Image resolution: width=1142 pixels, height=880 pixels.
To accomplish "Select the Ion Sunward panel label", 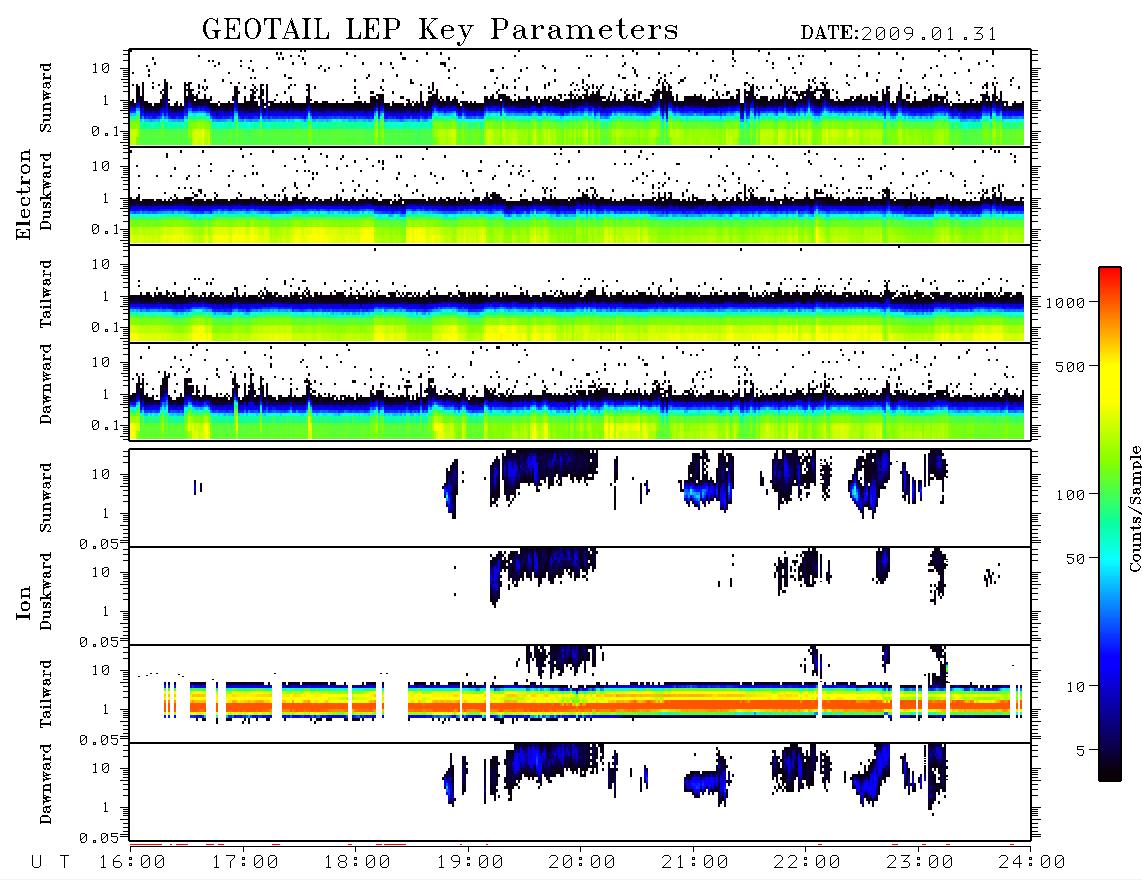I will (x=46, y=498).
